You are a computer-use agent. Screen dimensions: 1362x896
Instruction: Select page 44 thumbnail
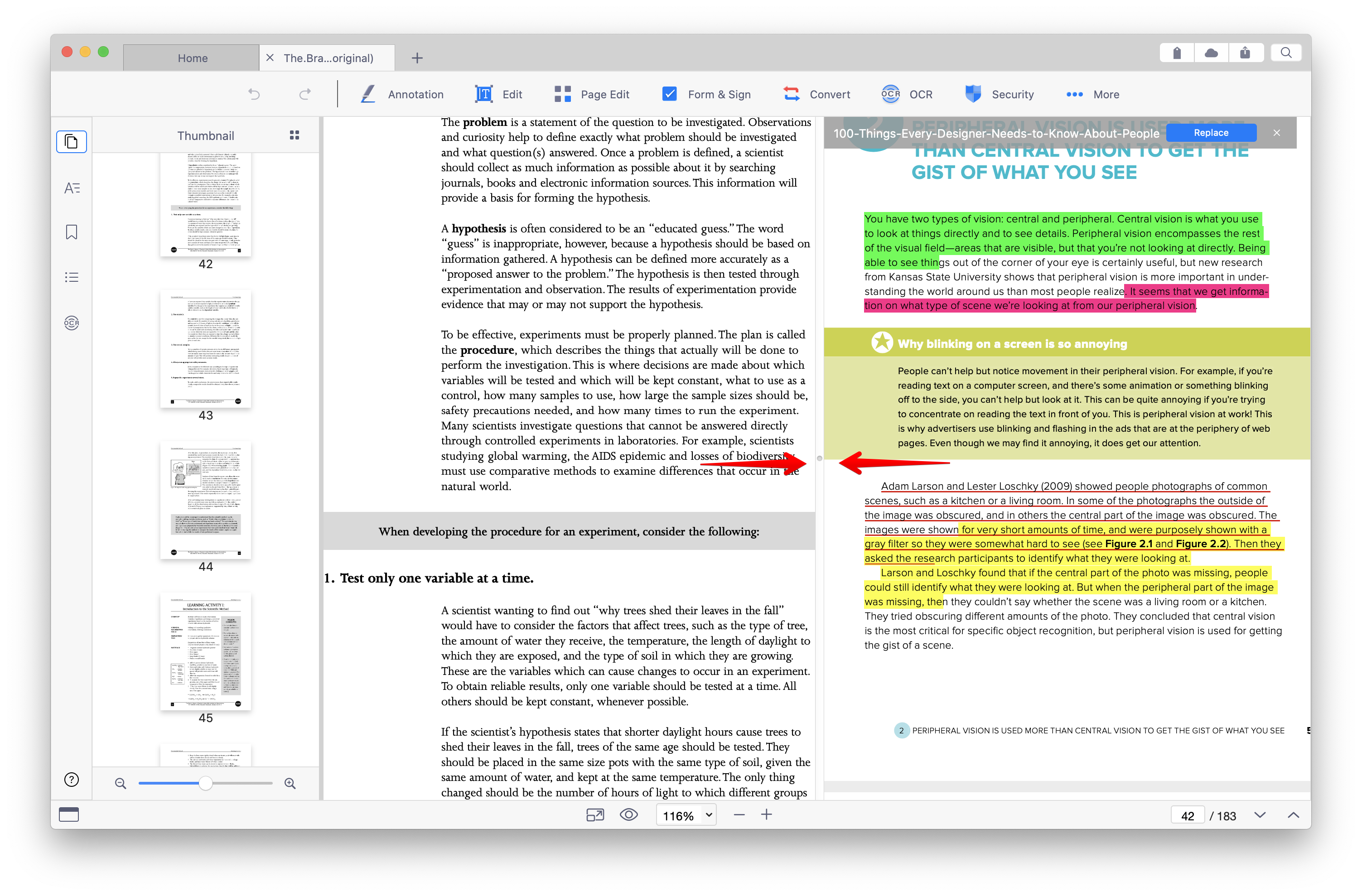(x=205, y=500)
